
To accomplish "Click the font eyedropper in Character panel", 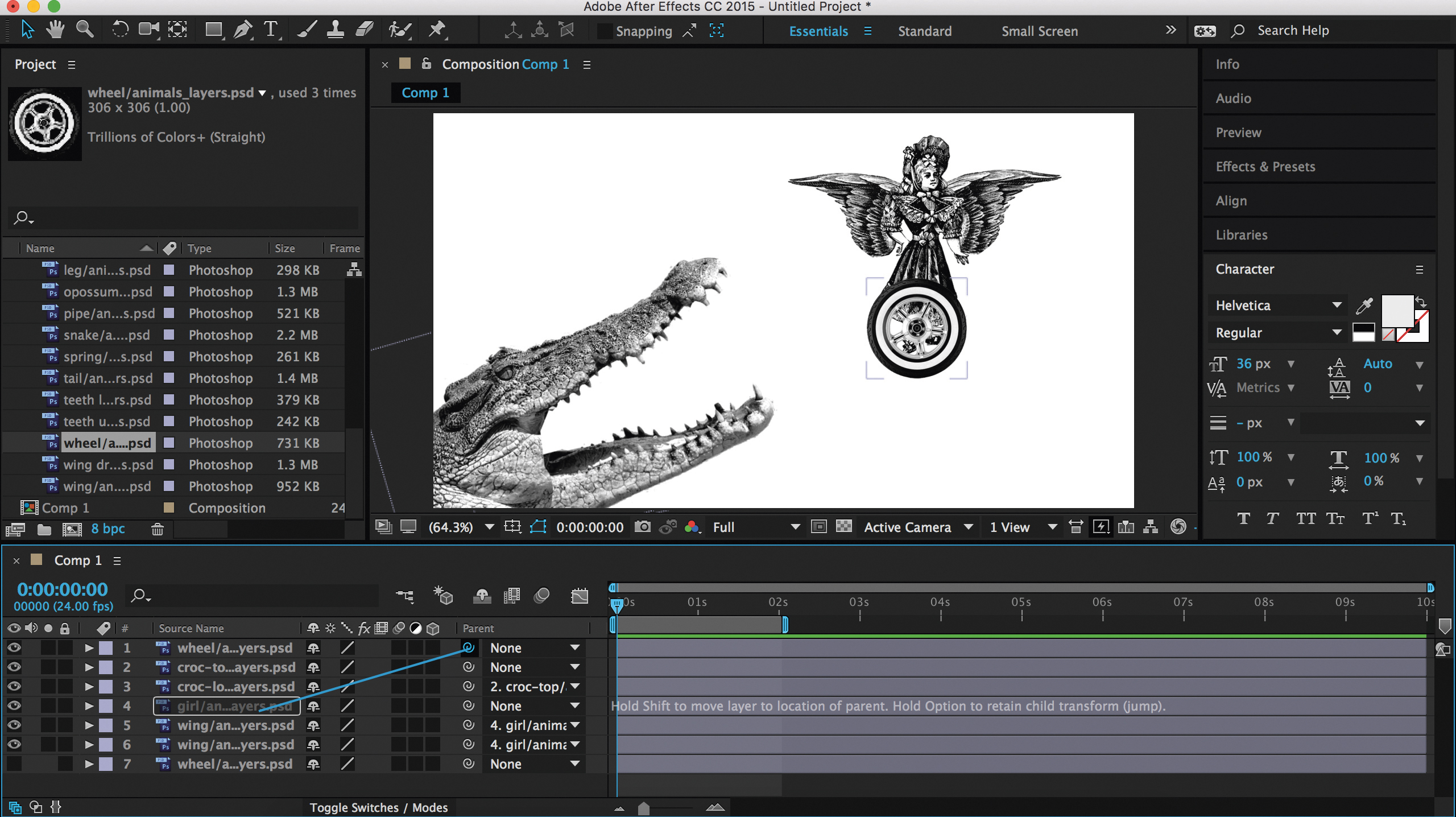I will coord(1364,306).
